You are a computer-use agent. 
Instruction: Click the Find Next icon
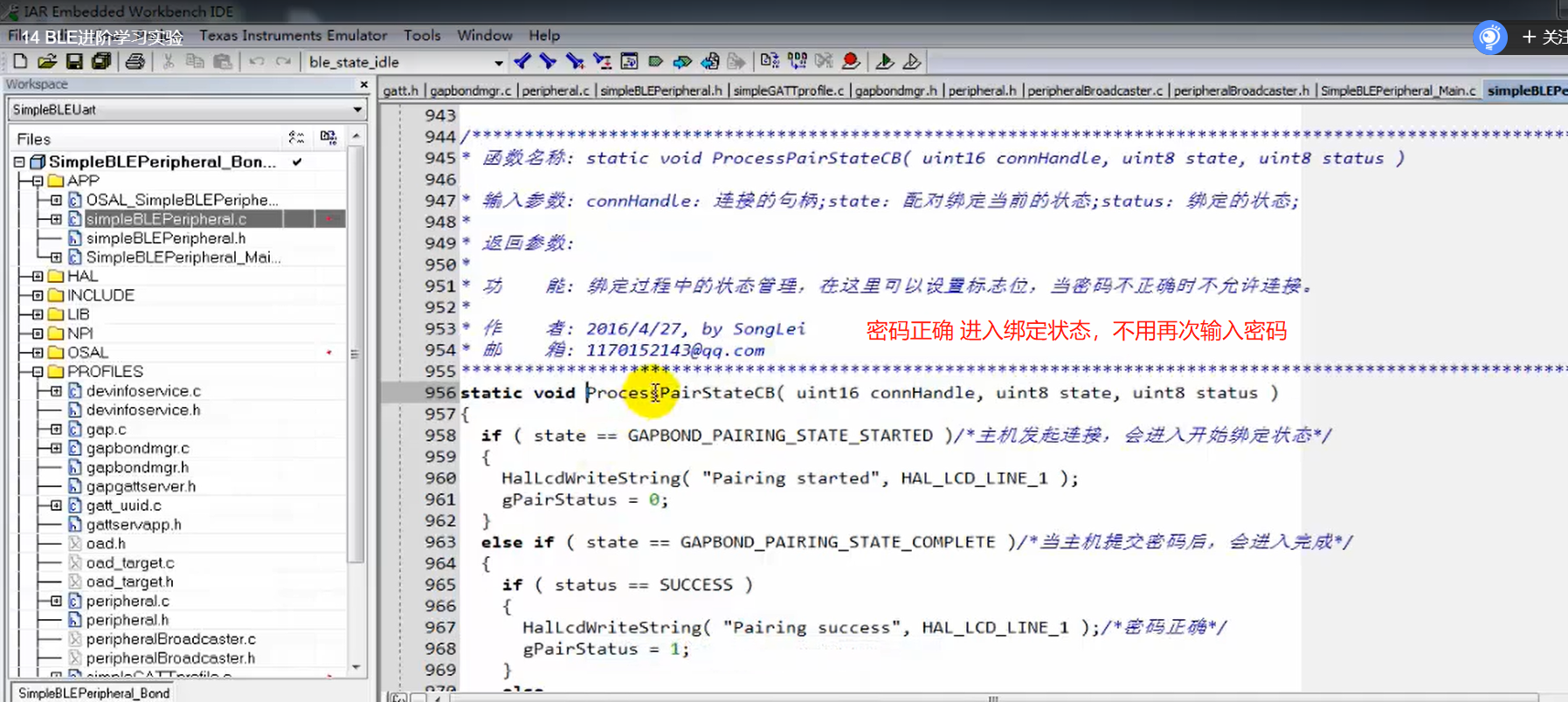(x=548, y=61)
